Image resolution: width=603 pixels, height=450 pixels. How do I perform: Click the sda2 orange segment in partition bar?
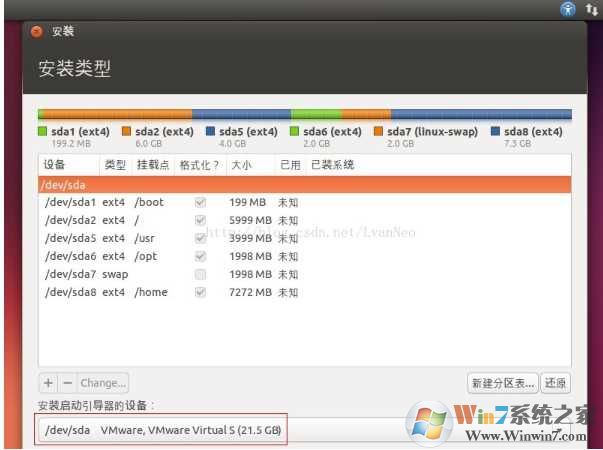click(x=118, y=114)
